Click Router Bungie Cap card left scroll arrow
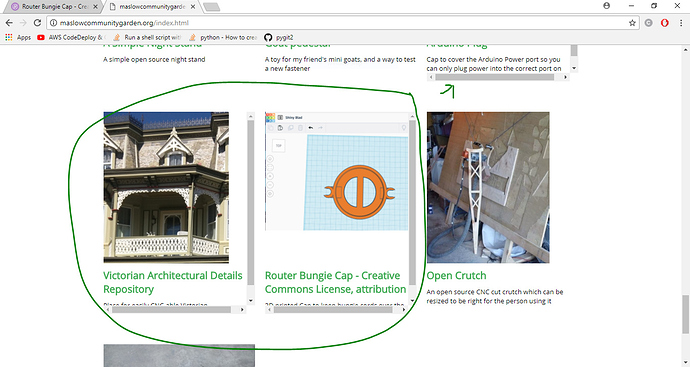This screenshot has height=367, width=690. 269,309
